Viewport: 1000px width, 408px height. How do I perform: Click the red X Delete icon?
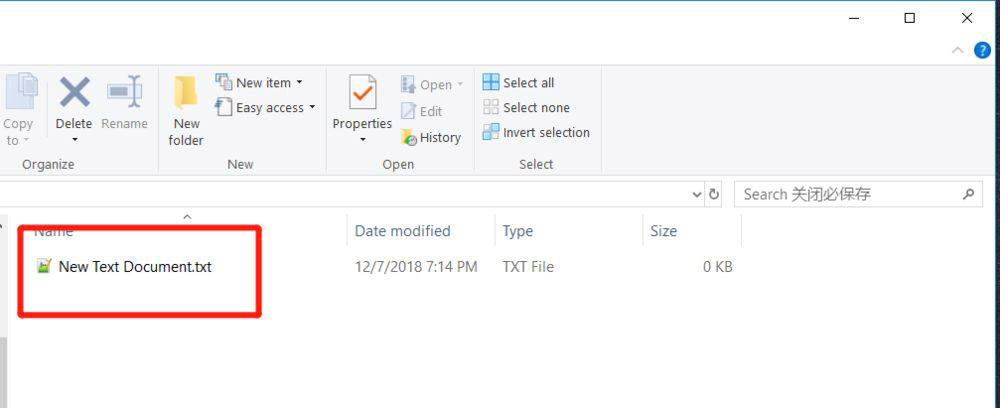[x=74, y=93]
